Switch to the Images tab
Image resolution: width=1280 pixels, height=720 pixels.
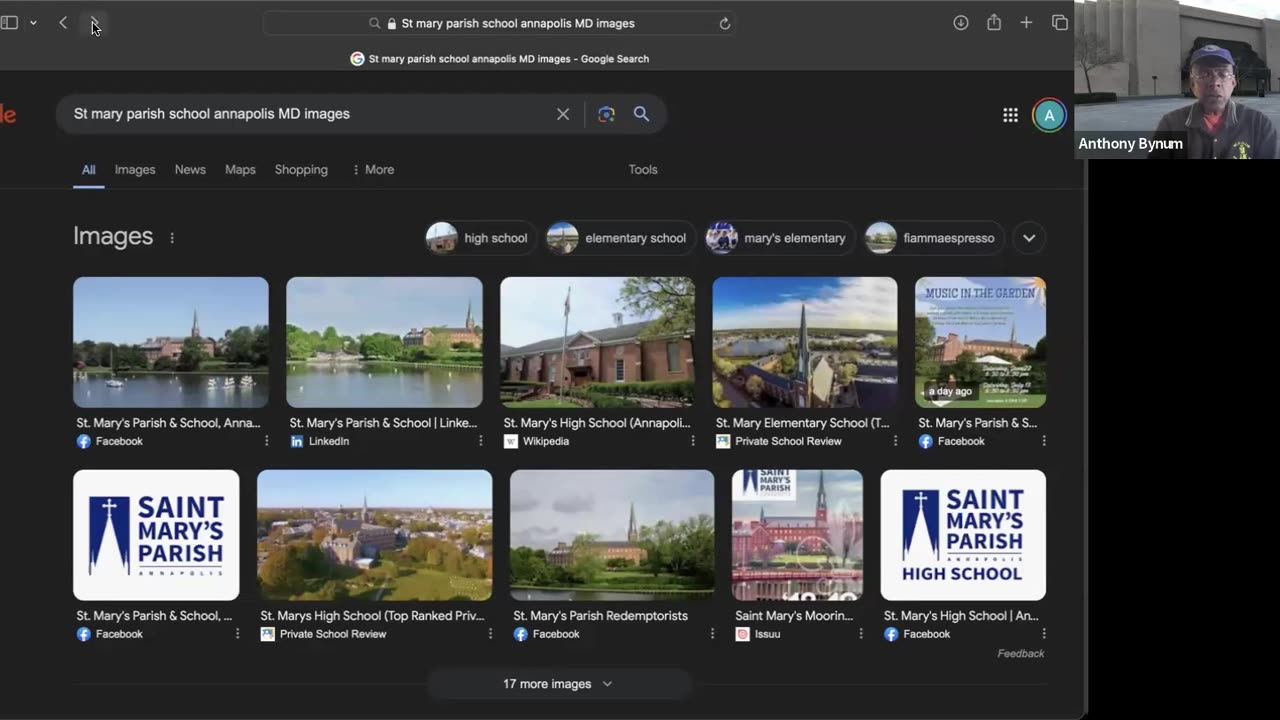click(135, 170)
